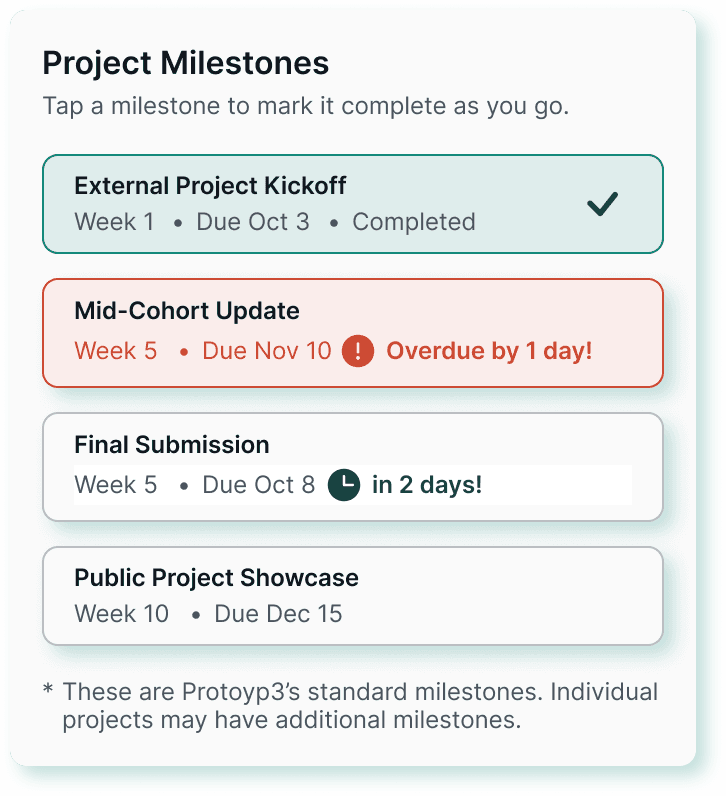Click the "Due Oct 3" date text
Image resolution: width=726 pixels, height=796 pixels.
[253, 221]
